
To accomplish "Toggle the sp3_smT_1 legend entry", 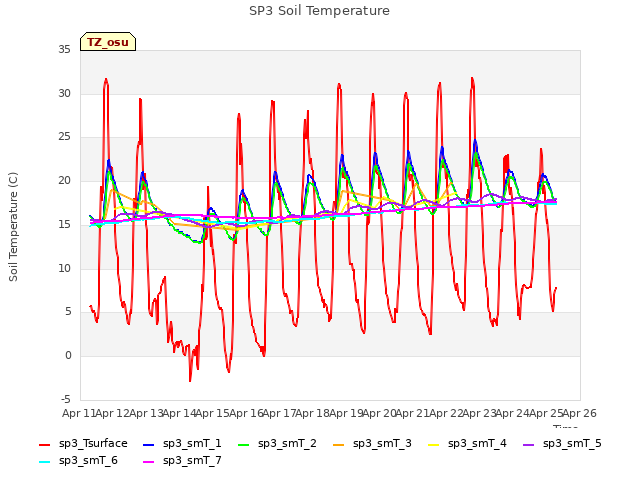I will (x=182, y=444).
